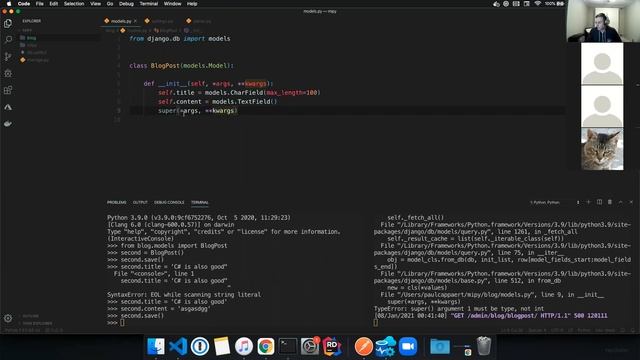Split the terminal panel

coord(599,202)
